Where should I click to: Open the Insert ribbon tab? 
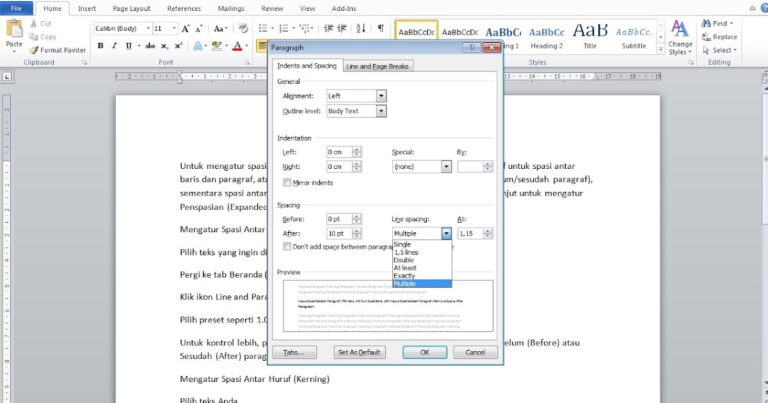87,8
